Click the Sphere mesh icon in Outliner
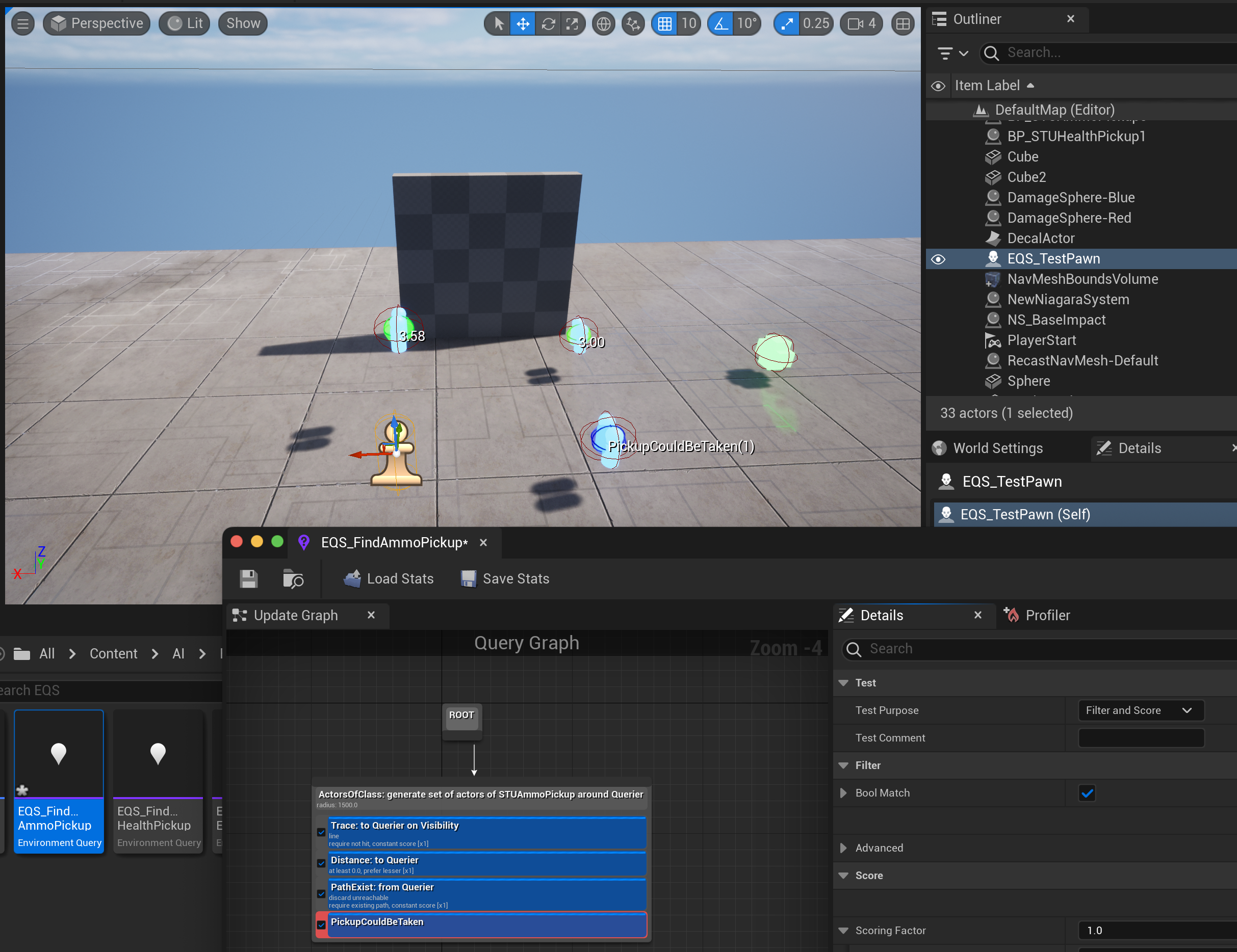 pyautogui.click(x=993, y=381)
